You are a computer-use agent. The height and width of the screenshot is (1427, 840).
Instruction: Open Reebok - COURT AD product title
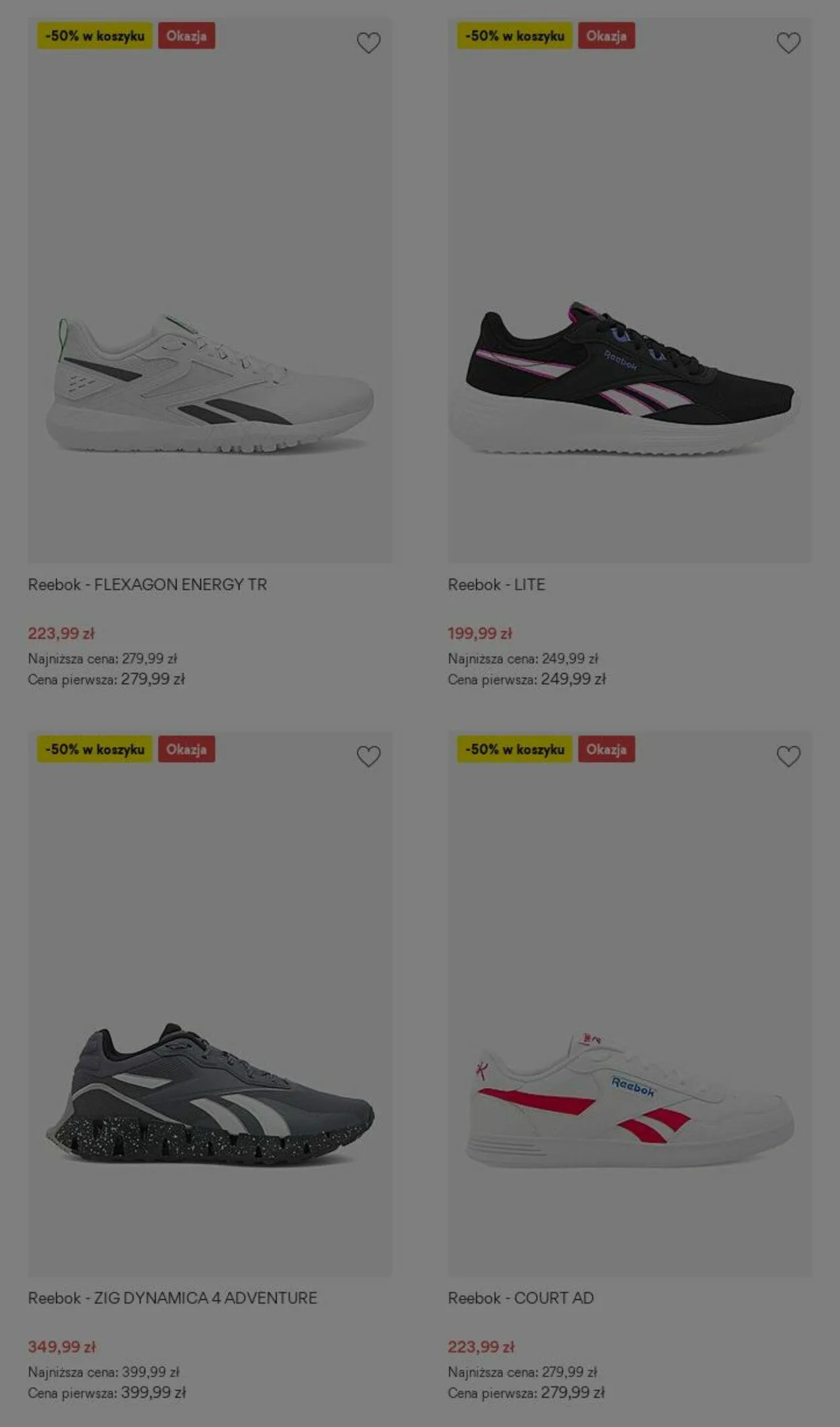tap(521, 1298)
